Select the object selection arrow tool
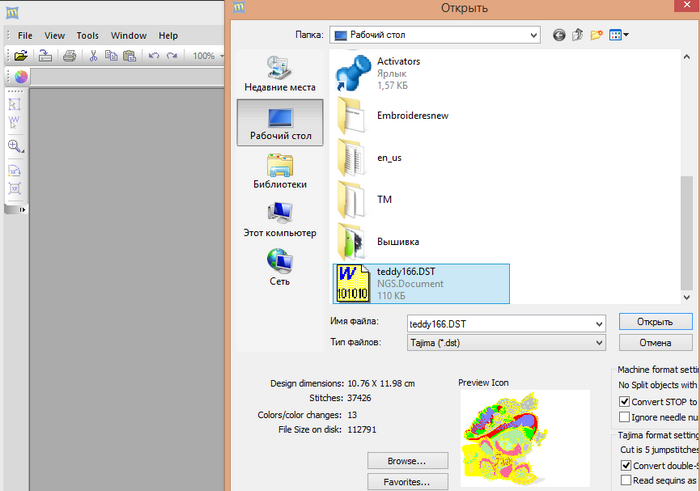The width and height of the screenshot is (700, 491). (14, 104)
